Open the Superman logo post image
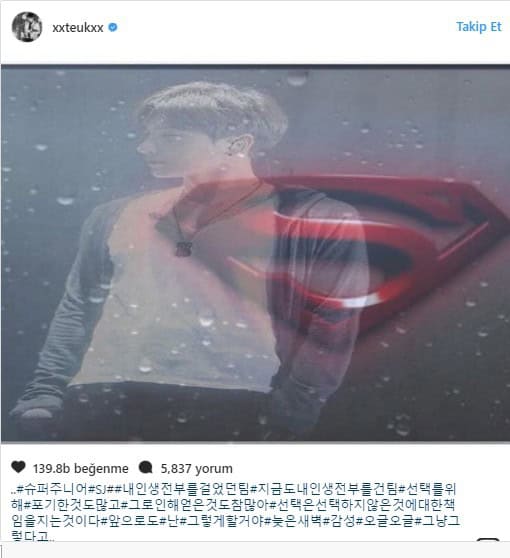The width and height of the screenshot is (510, 558). 255,253
